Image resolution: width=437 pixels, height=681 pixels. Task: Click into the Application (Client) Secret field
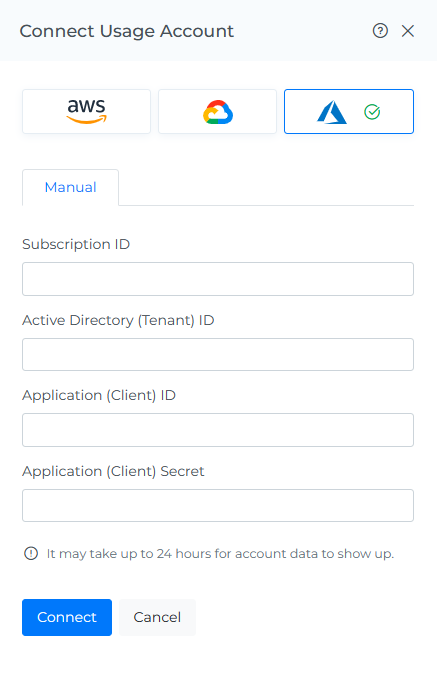point(218,506)
